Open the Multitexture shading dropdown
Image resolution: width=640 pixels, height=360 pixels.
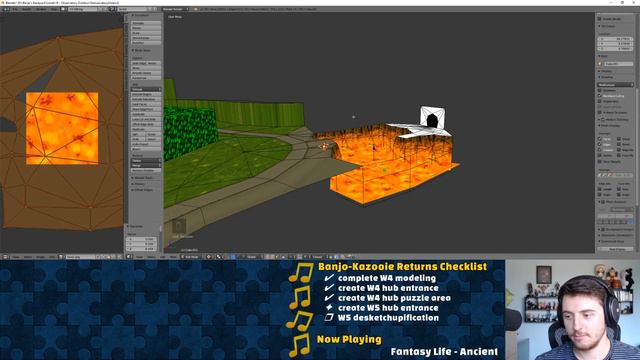click(616, 84)
